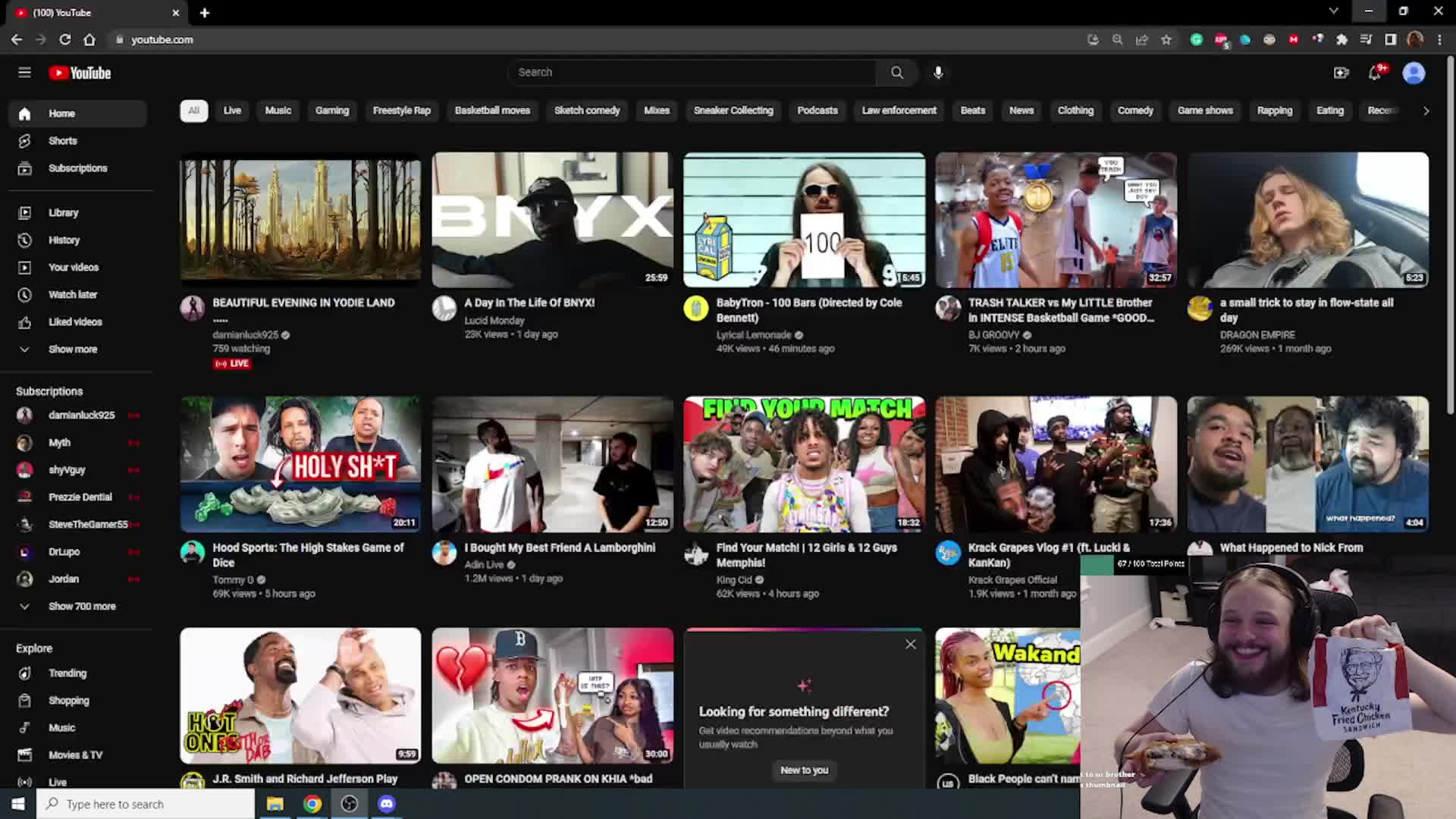Click the Windows Start button

pos(18,804)
